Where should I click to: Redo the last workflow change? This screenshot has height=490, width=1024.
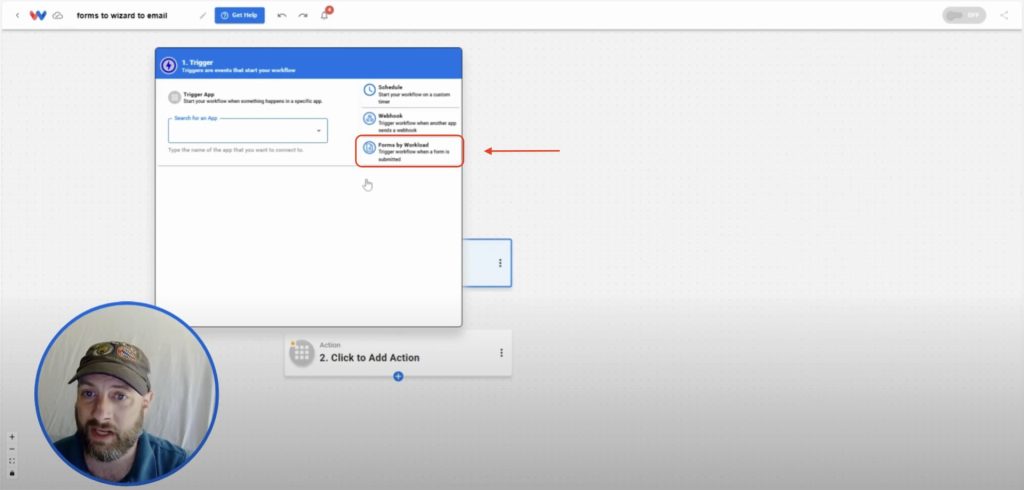[303, 15]
